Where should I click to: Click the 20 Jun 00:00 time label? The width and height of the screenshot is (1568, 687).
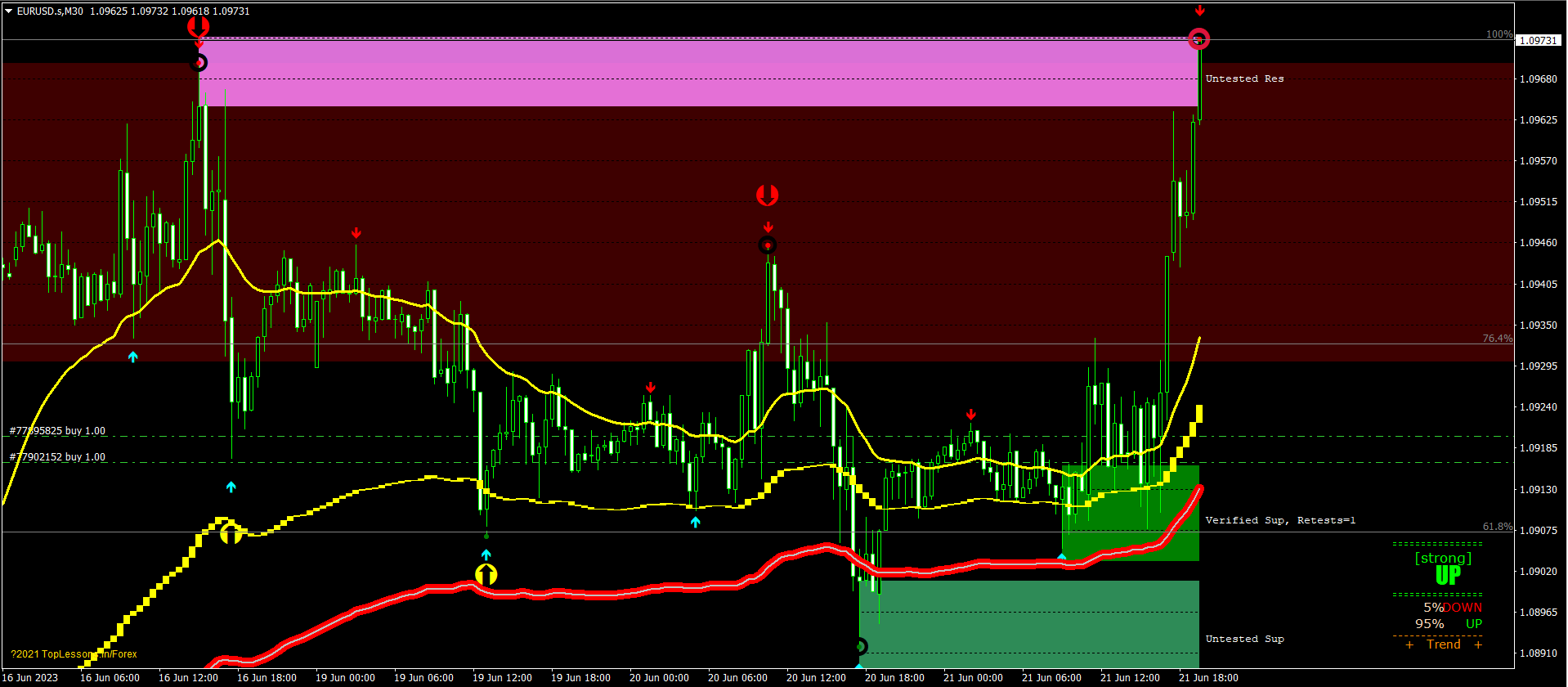(x=660, y=678)
